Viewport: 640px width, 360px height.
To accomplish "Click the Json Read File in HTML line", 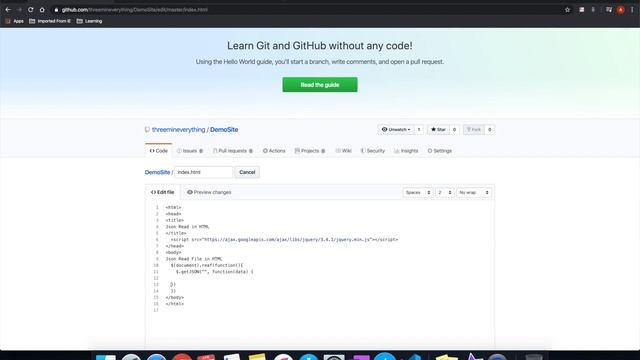I will tap(194, 259).
